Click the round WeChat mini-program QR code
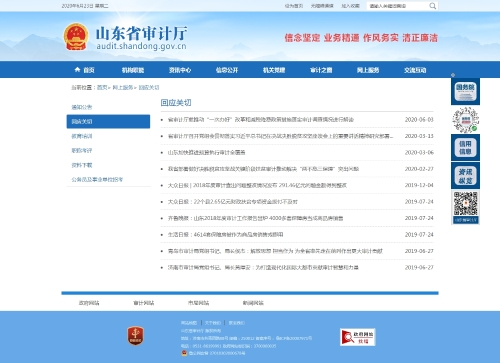Viewport: 500px width, 363px height. tap(465, 120)
